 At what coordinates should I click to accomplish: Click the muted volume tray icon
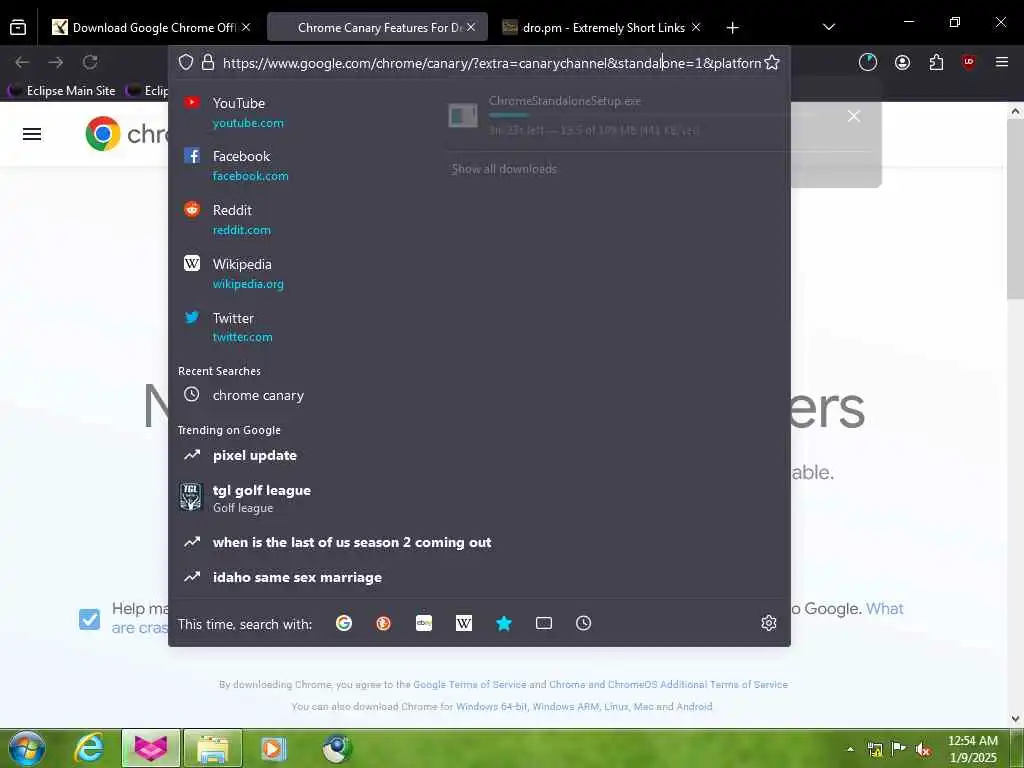tap(923, 750)
